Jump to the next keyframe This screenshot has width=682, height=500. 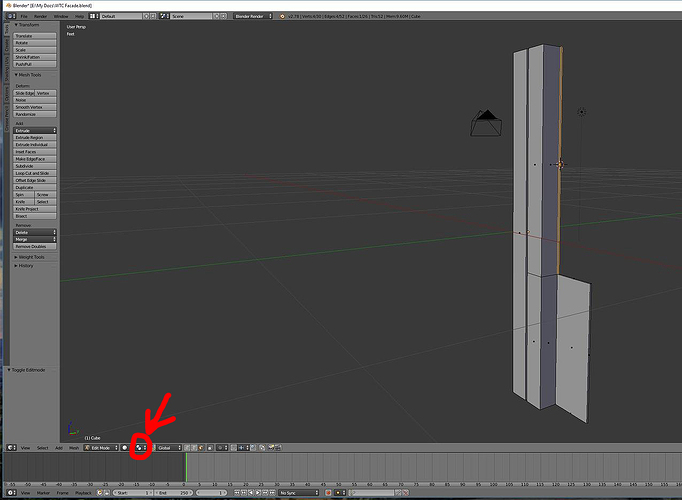point(265,493)
